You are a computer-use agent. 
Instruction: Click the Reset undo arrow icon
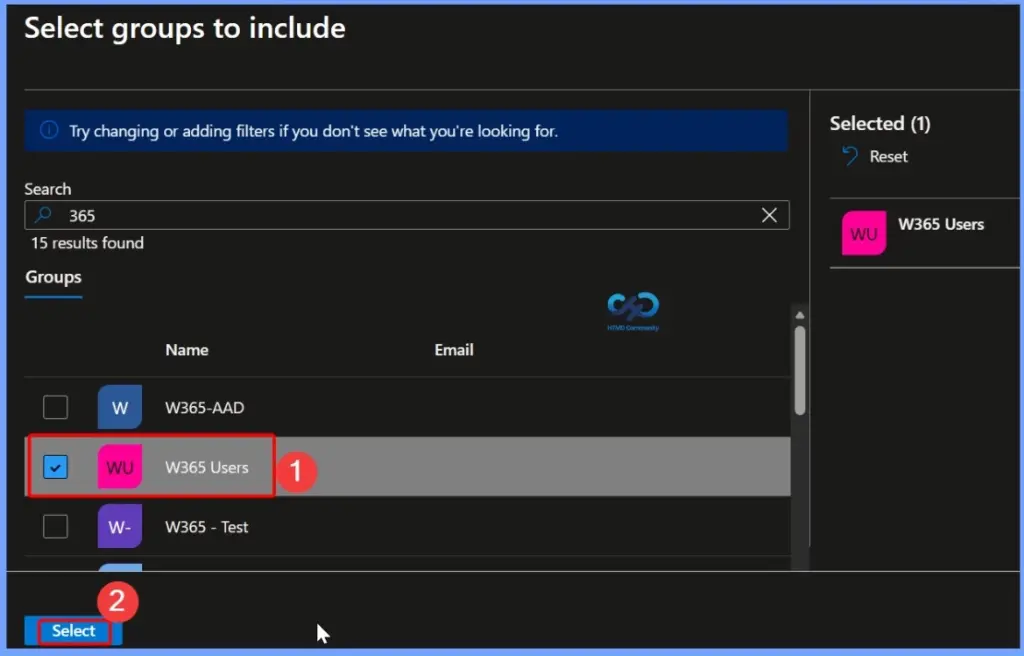[x=850, y=156]
